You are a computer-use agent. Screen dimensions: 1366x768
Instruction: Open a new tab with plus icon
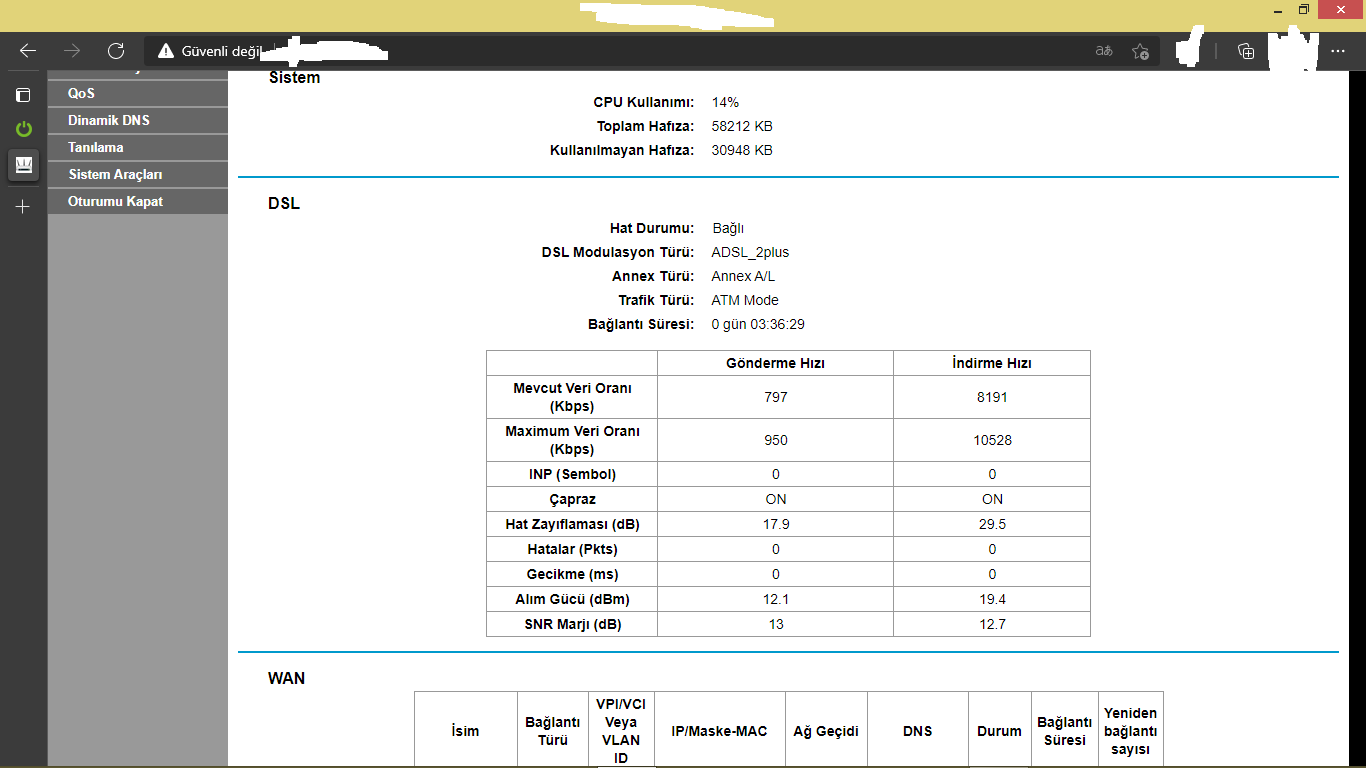(x=23, y=206)
